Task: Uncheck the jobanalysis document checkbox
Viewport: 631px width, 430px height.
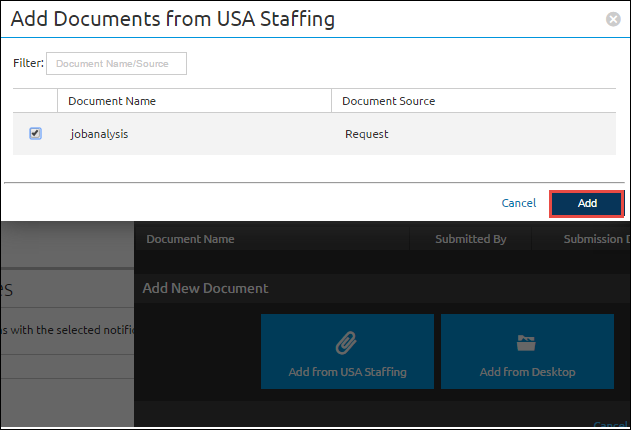Action: (x=35, y=133)
